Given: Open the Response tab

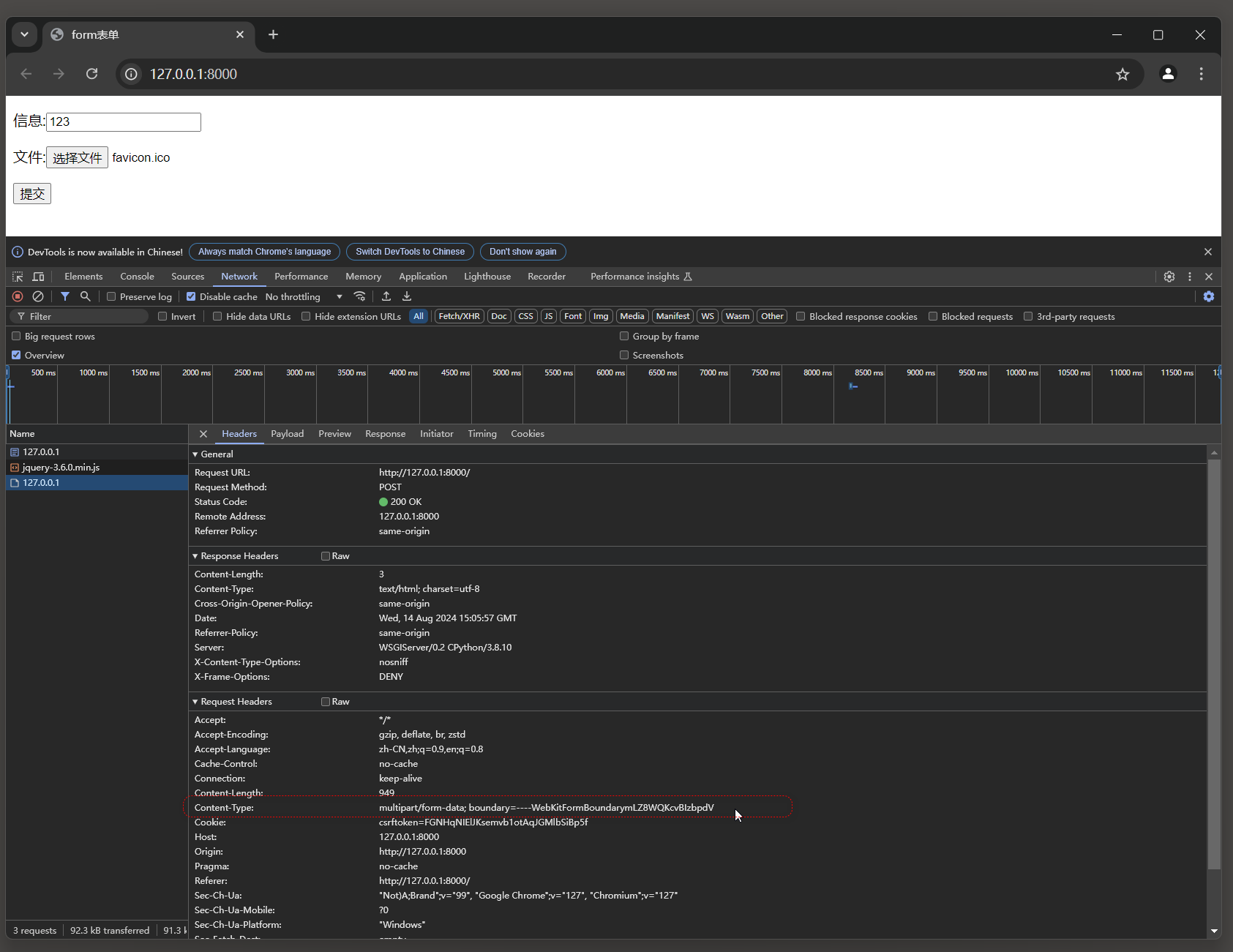Looking at the screenshot, I should tap(385, 434).
